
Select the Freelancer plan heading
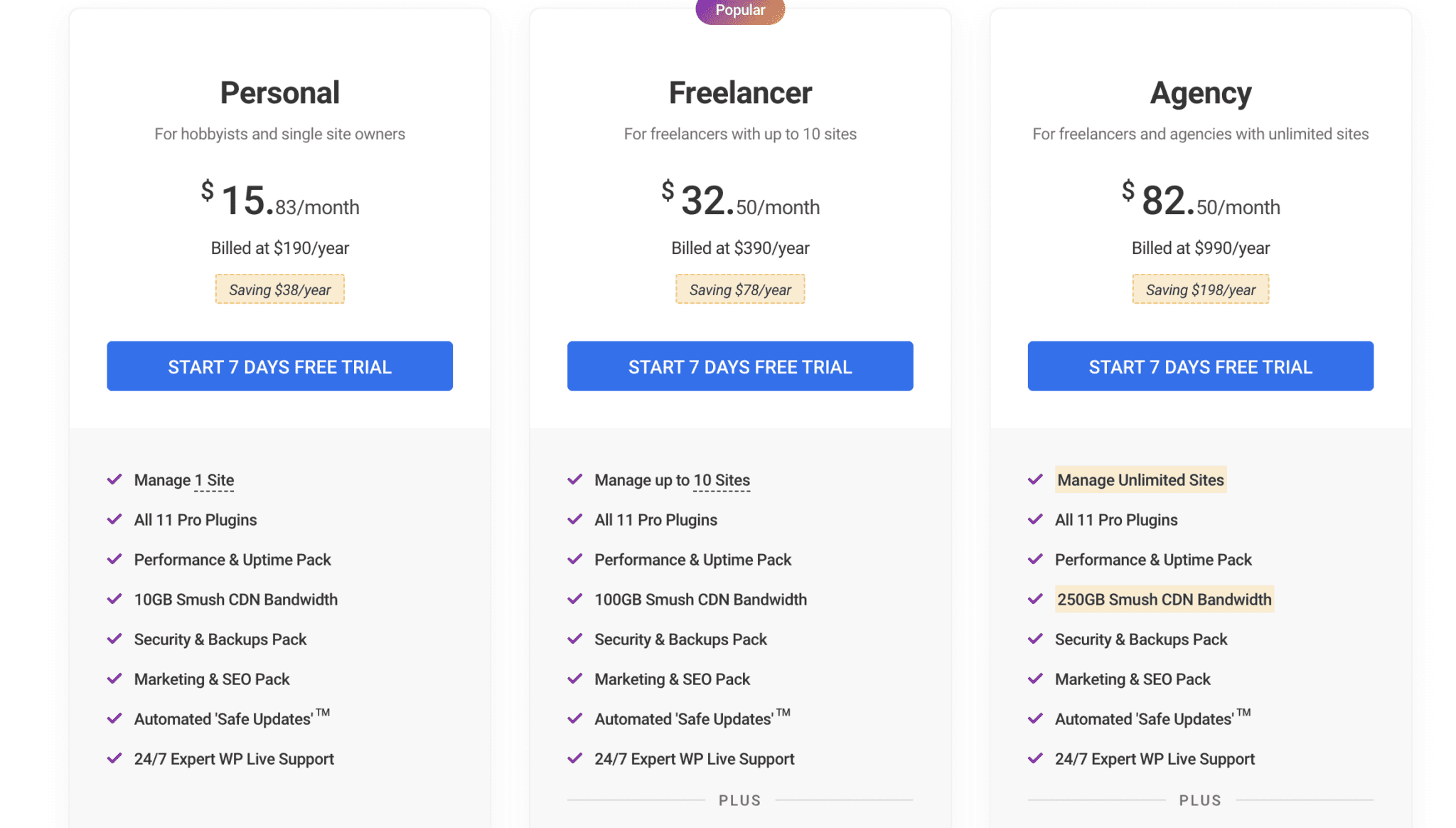[739, 92]
